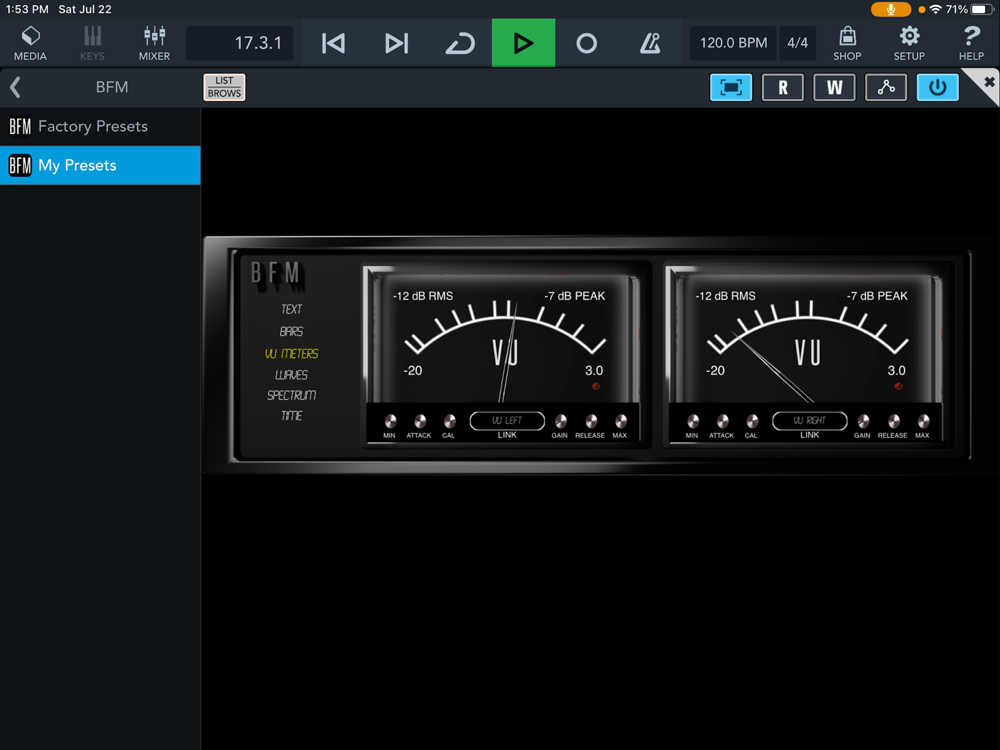Select the Waves display mode
The width and height of the screenshot is (1000, 750).
tap(291, 374)
